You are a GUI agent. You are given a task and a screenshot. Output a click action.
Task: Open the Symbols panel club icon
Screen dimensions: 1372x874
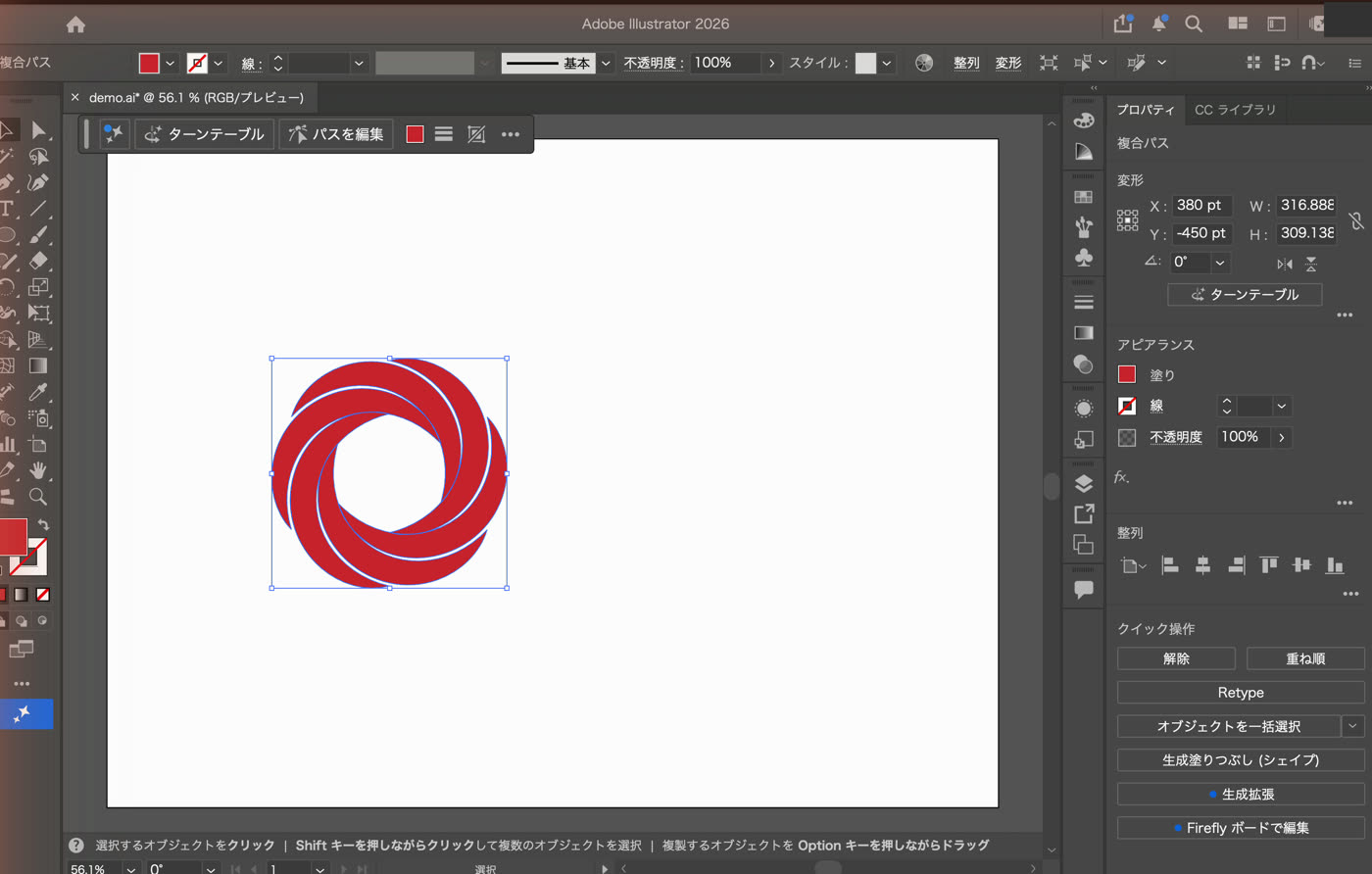click(1083, 258)
